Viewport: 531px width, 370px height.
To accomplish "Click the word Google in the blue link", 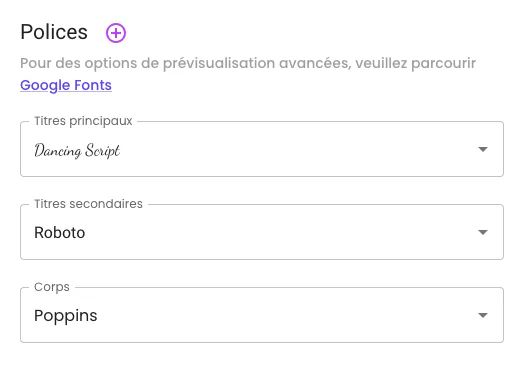I will pos(45,86).
